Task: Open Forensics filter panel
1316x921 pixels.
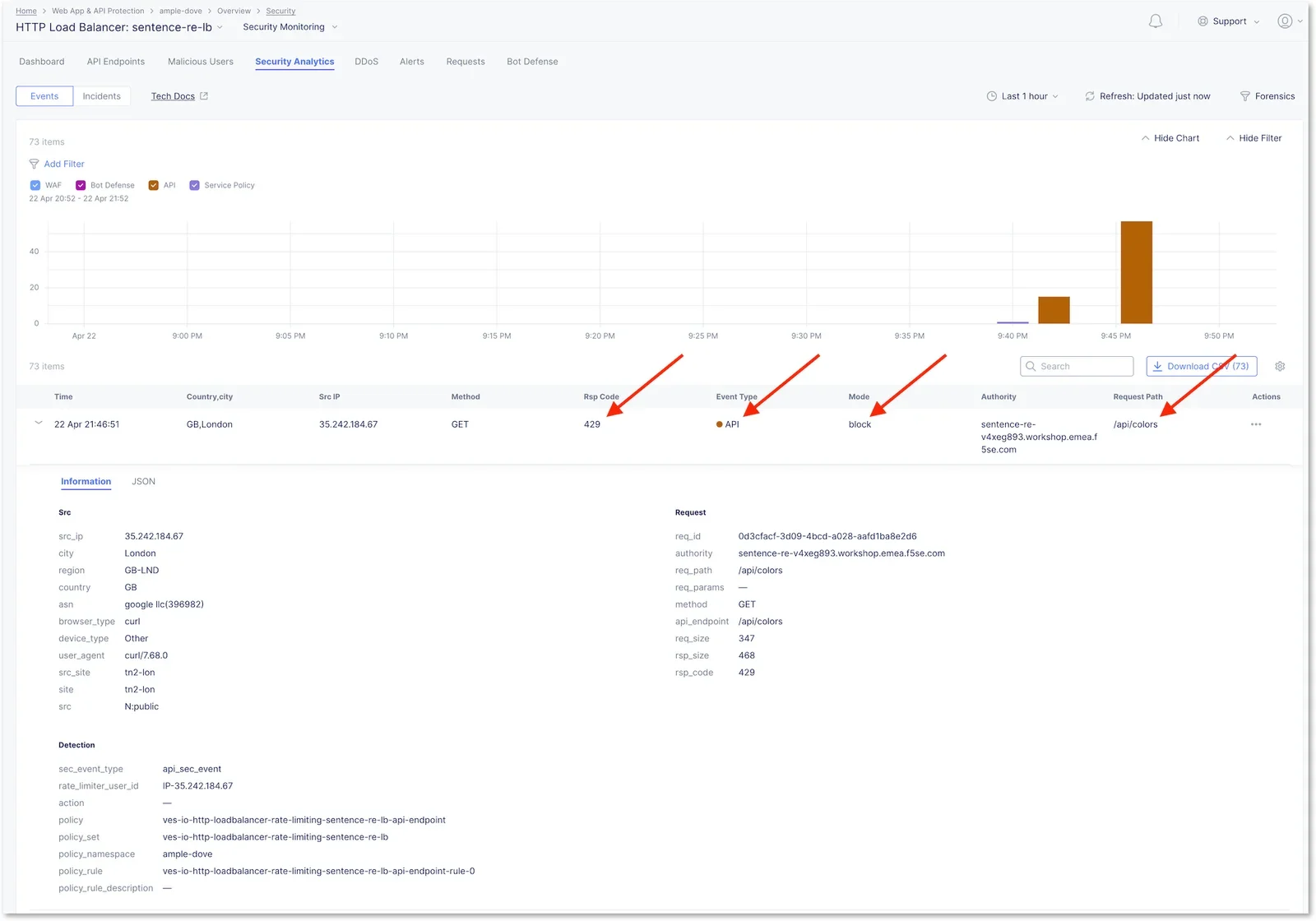Action: coord(1267,96)
